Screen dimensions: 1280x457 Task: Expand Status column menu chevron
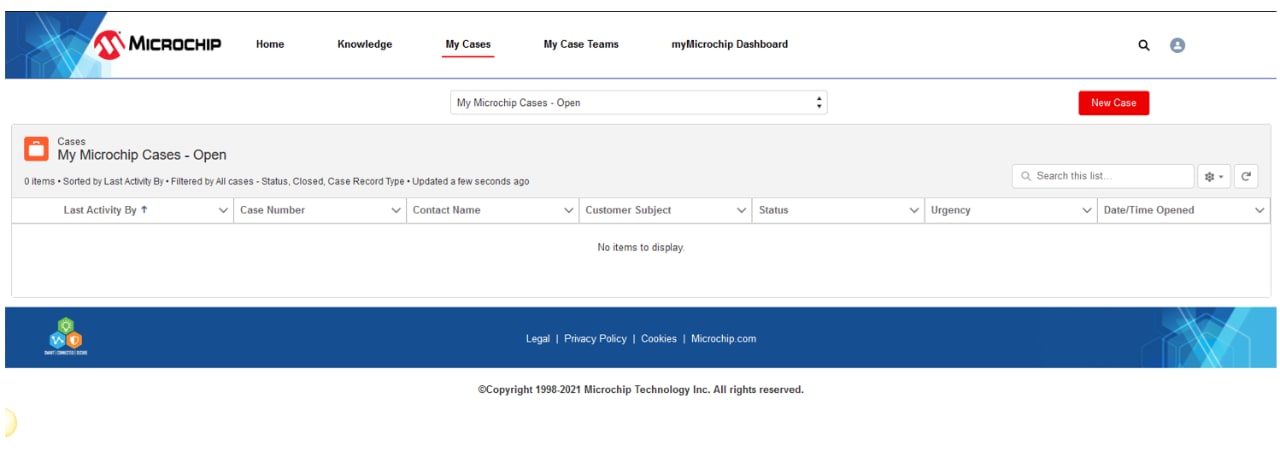pyautogui.click(x=914, y=211)
